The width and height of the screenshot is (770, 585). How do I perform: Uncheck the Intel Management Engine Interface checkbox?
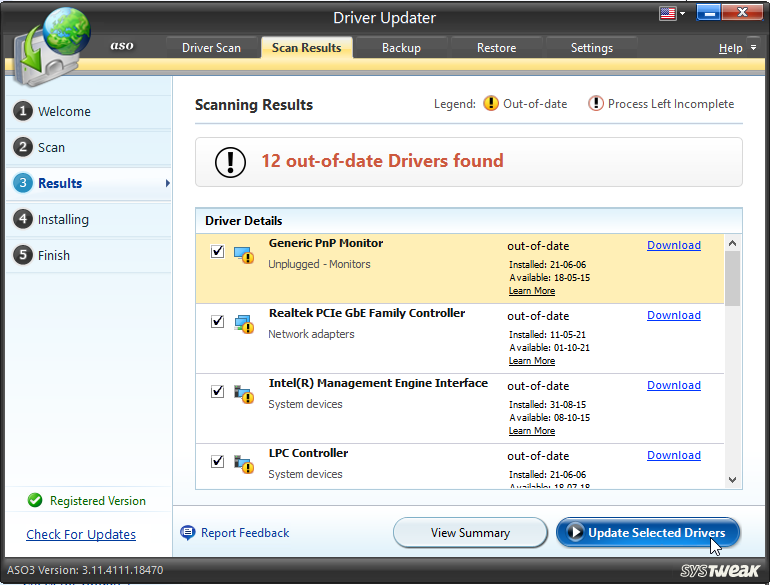217,392
